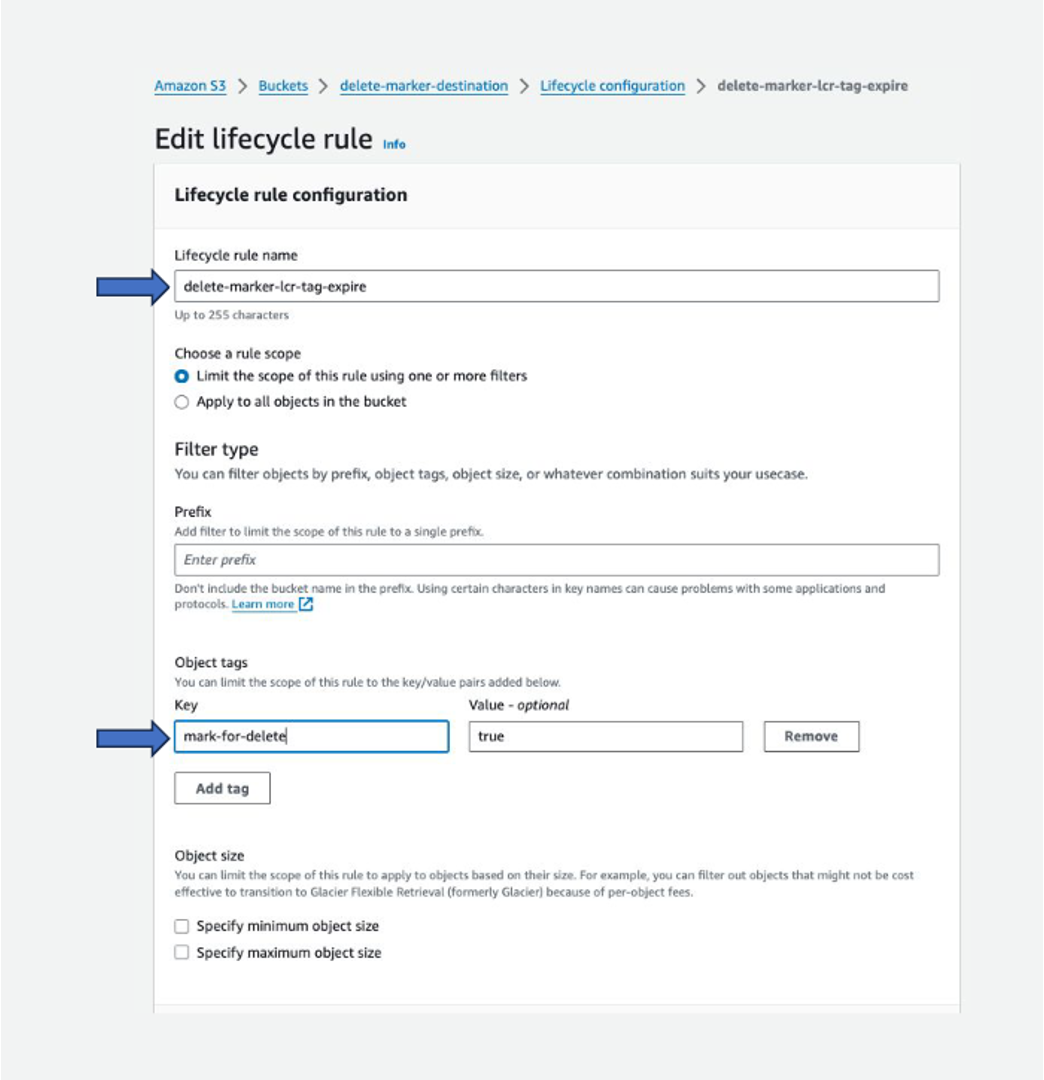Navigate to the Buckets breadcrumb link
Image resolution: width=1044 pixels, height=1080 pixels.
[282, 86]
